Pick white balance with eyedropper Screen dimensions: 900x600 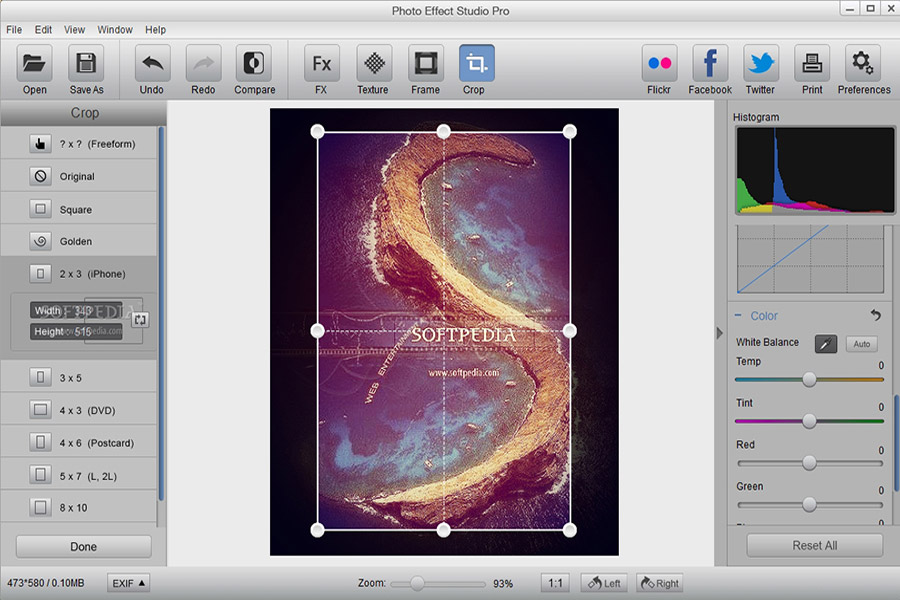click(826, 344)
